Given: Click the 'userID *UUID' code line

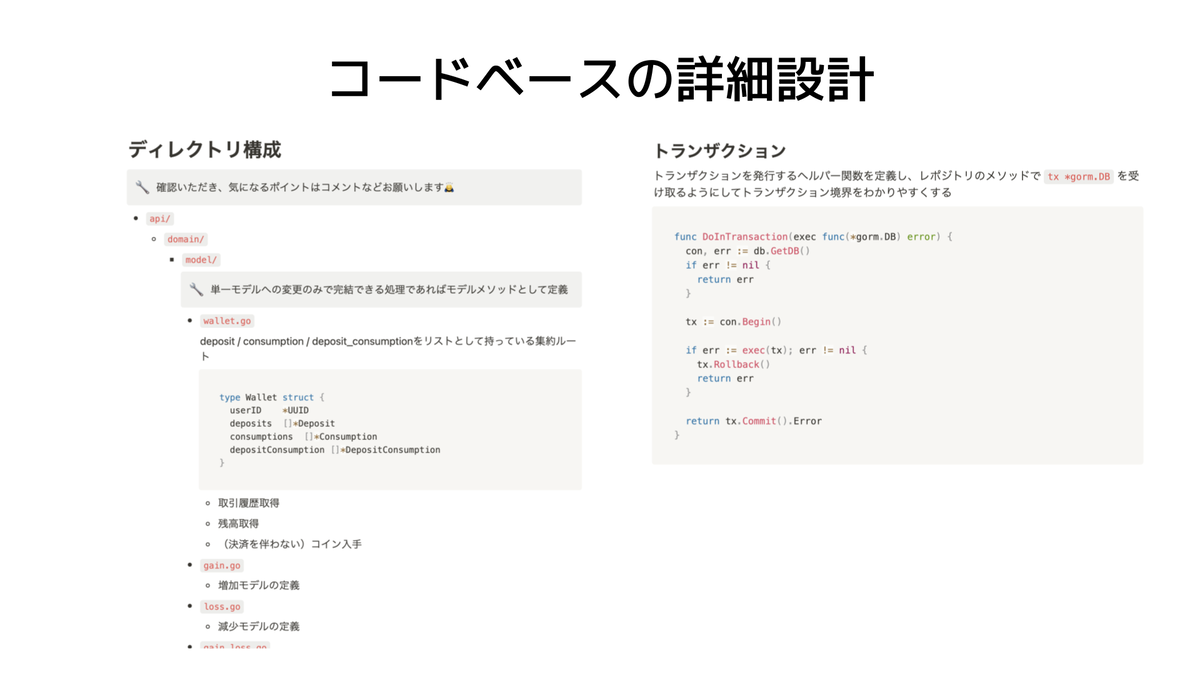Looking at the screenshot, I should 269,410.
